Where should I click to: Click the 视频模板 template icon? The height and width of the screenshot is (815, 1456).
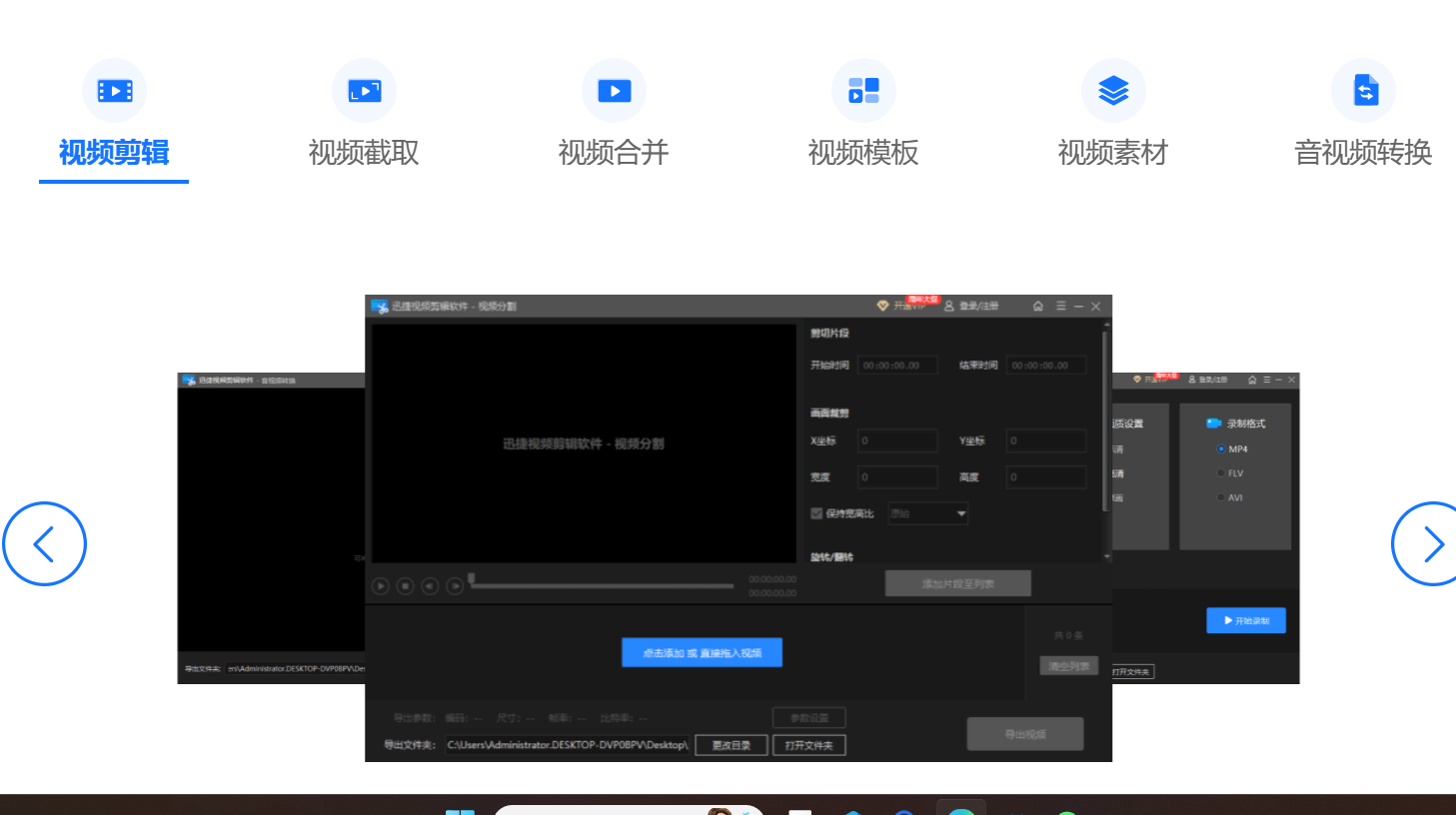[x=863, y=90]
